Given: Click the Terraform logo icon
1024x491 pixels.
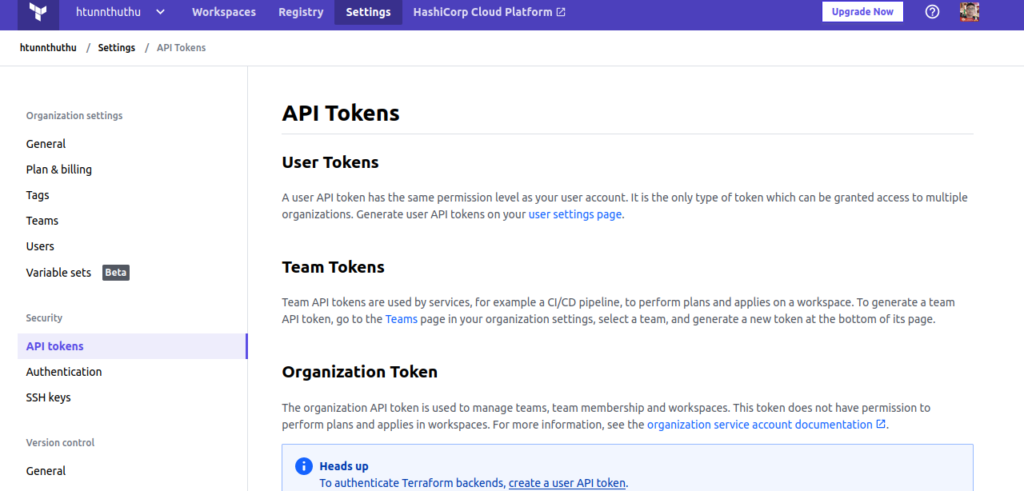Looking at the screenshot, I should point(38,12).
